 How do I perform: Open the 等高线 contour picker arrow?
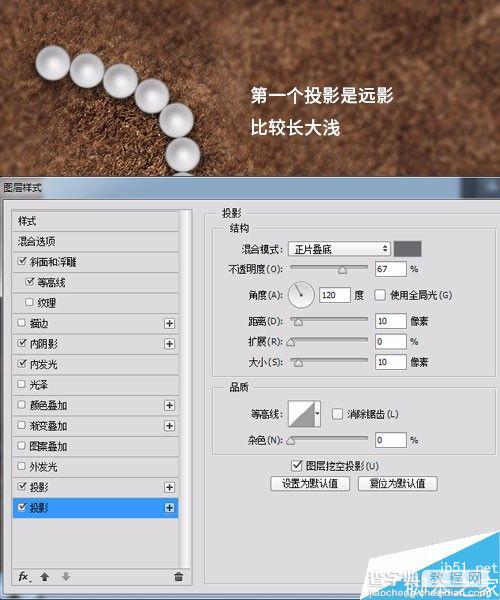coord(318,414)
